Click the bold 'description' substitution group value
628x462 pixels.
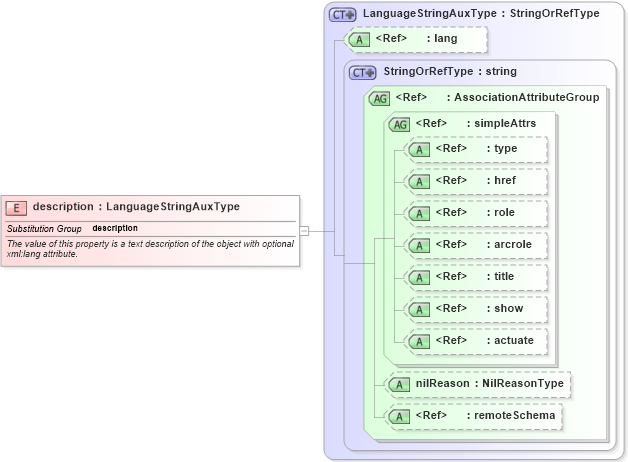(x=115, y=228)
